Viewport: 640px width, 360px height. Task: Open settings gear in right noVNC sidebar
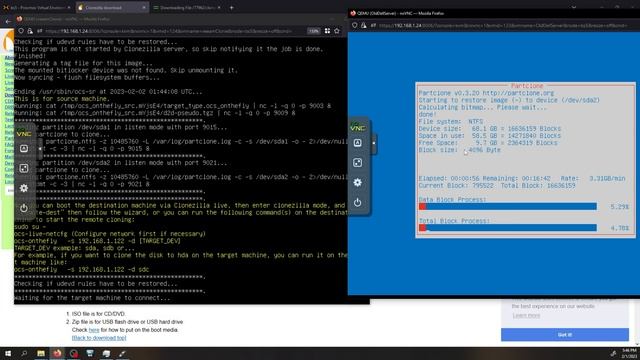click(x=358, y=182)
